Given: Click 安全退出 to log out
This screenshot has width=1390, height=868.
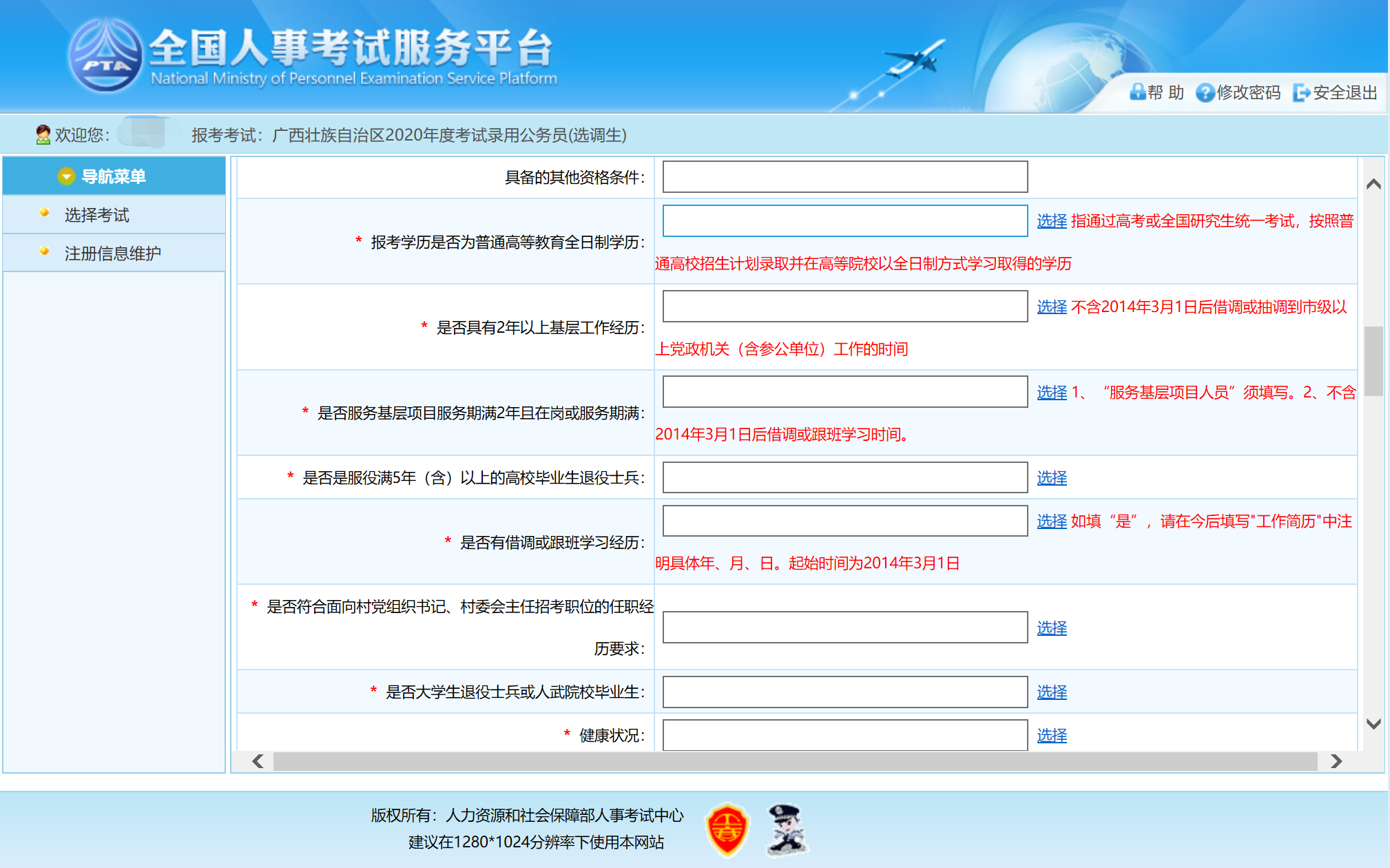Looking at the screenshot, I should [1345, 92].
